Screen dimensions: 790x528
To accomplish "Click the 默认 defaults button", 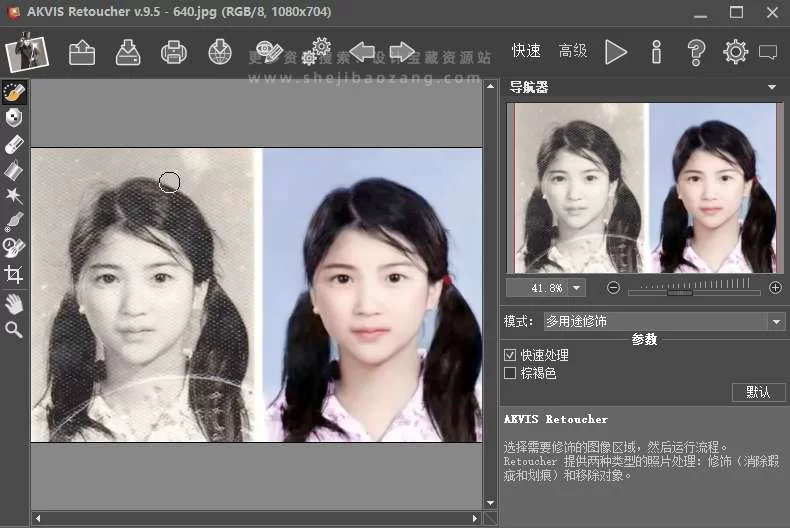I will click(x=758, y=392).
